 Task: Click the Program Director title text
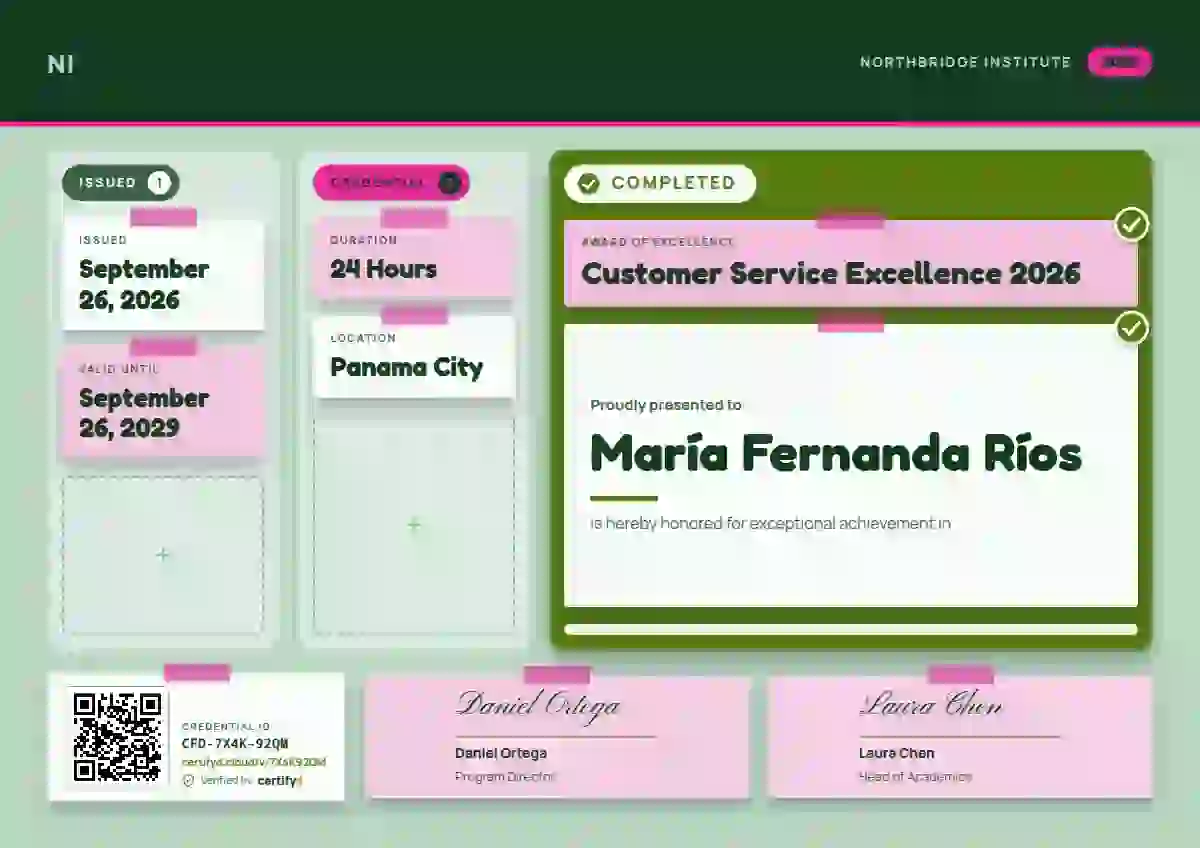[x=505, y=777]
